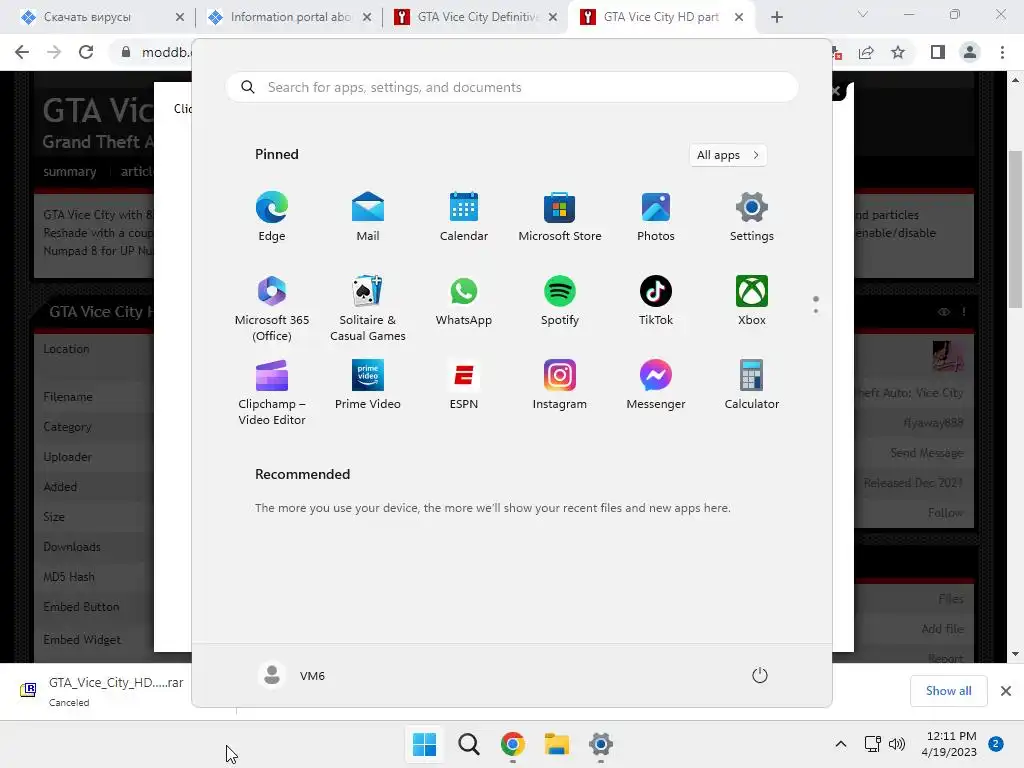Close the Скачать вирусы tab
The width and height of the screenshot is (1024, 768).
click(180, 18)
